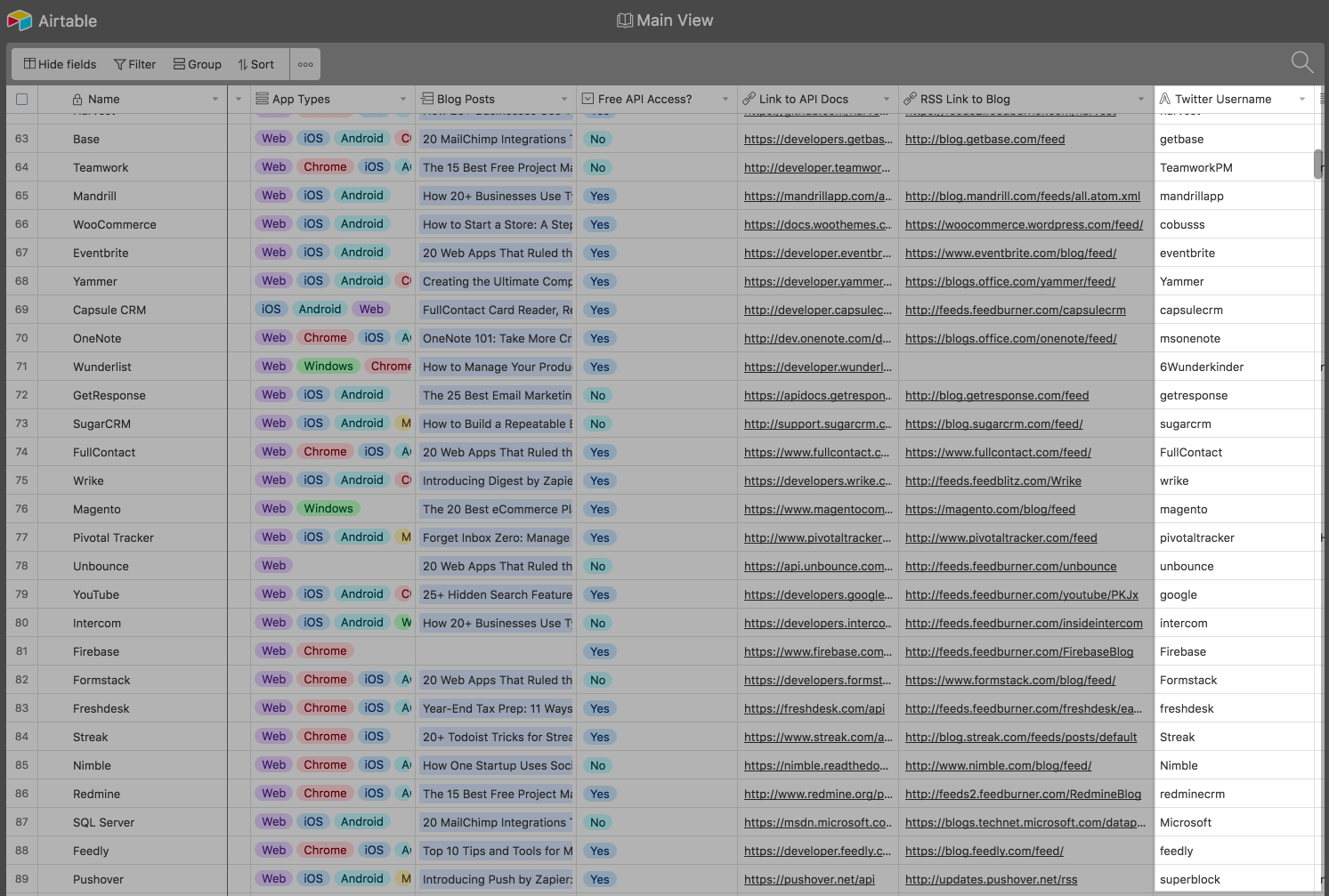Open Hide fields menu
The image size is (1329, 896).
click(60, 64)
